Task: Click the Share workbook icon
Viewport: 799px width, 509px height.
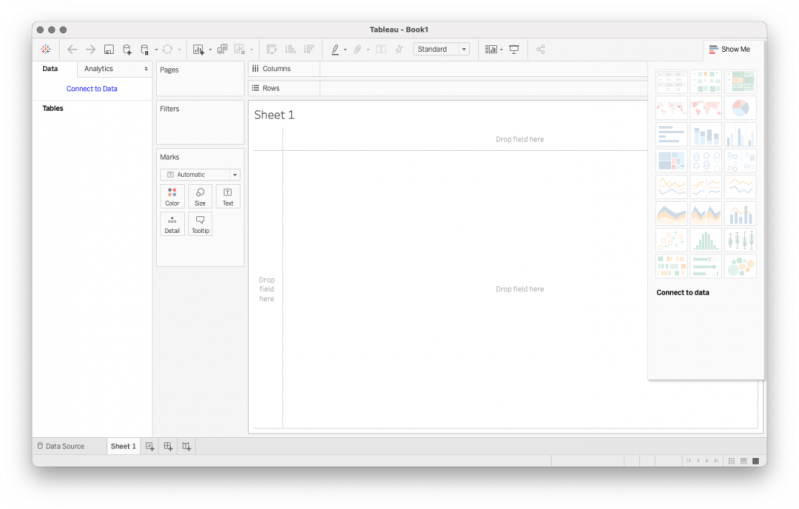Action: coord(541,49)
